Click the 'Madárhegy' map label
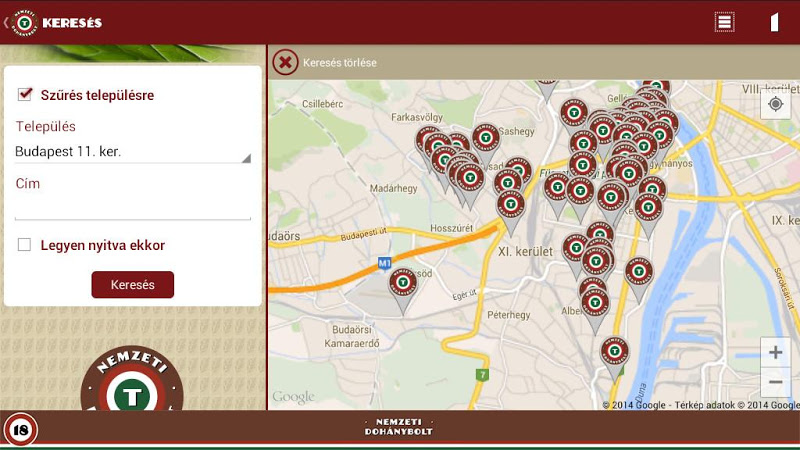The width and height of the screenshot is (800, 450). click(x=393, y=188)
